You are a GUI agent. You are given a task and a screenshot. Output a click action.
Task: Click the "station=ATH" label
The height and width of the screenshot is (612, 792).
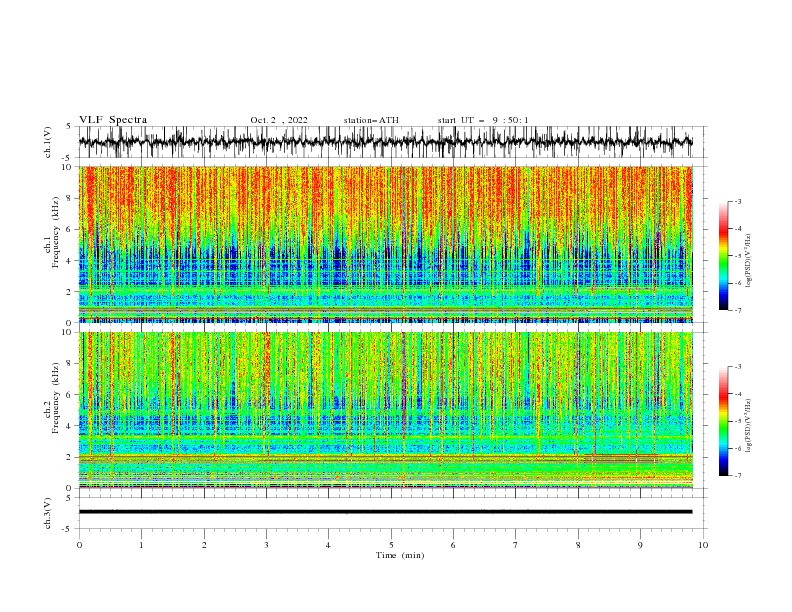click(371, 120)
